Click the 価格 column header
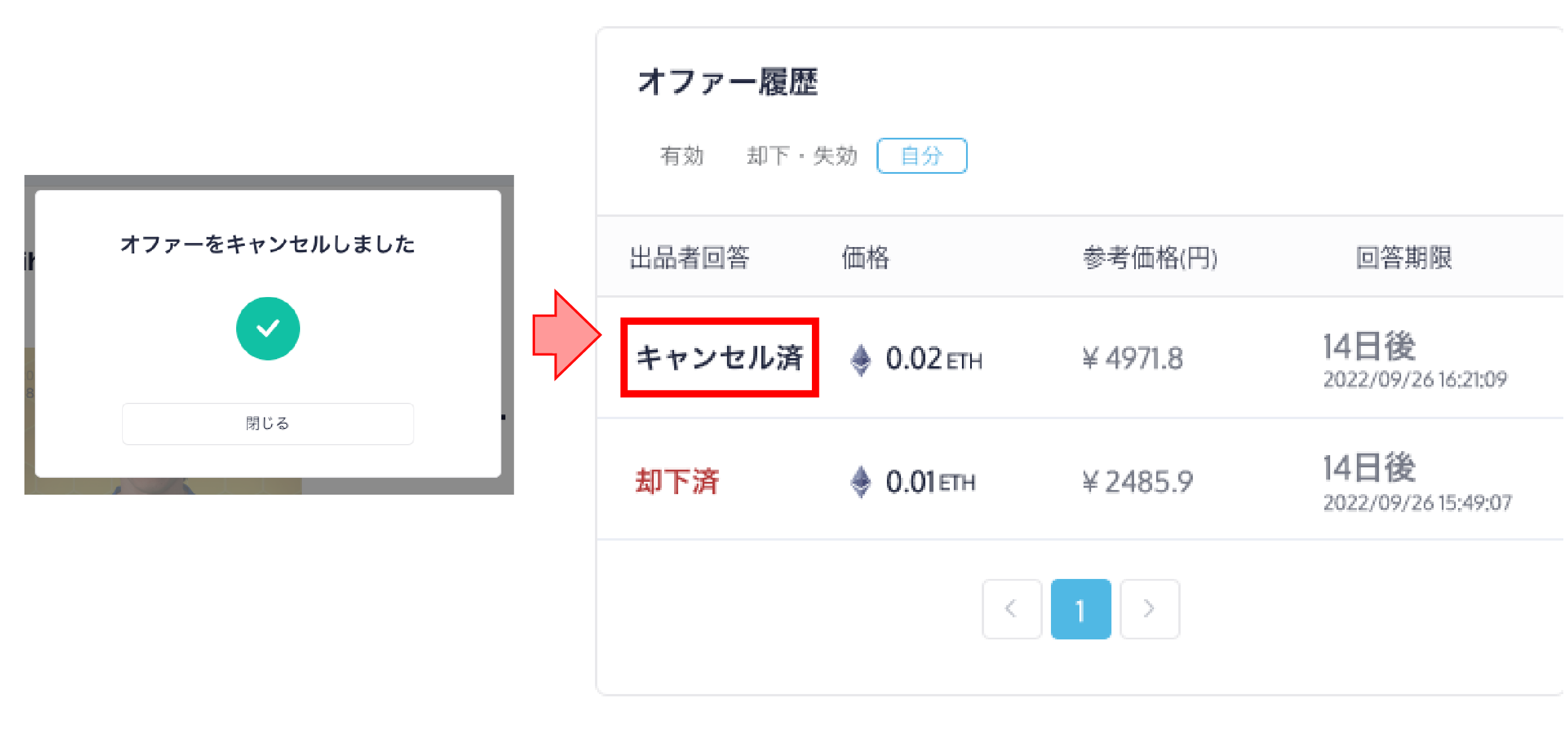Screen dimensions: 1568x733 tap(865, 258)
